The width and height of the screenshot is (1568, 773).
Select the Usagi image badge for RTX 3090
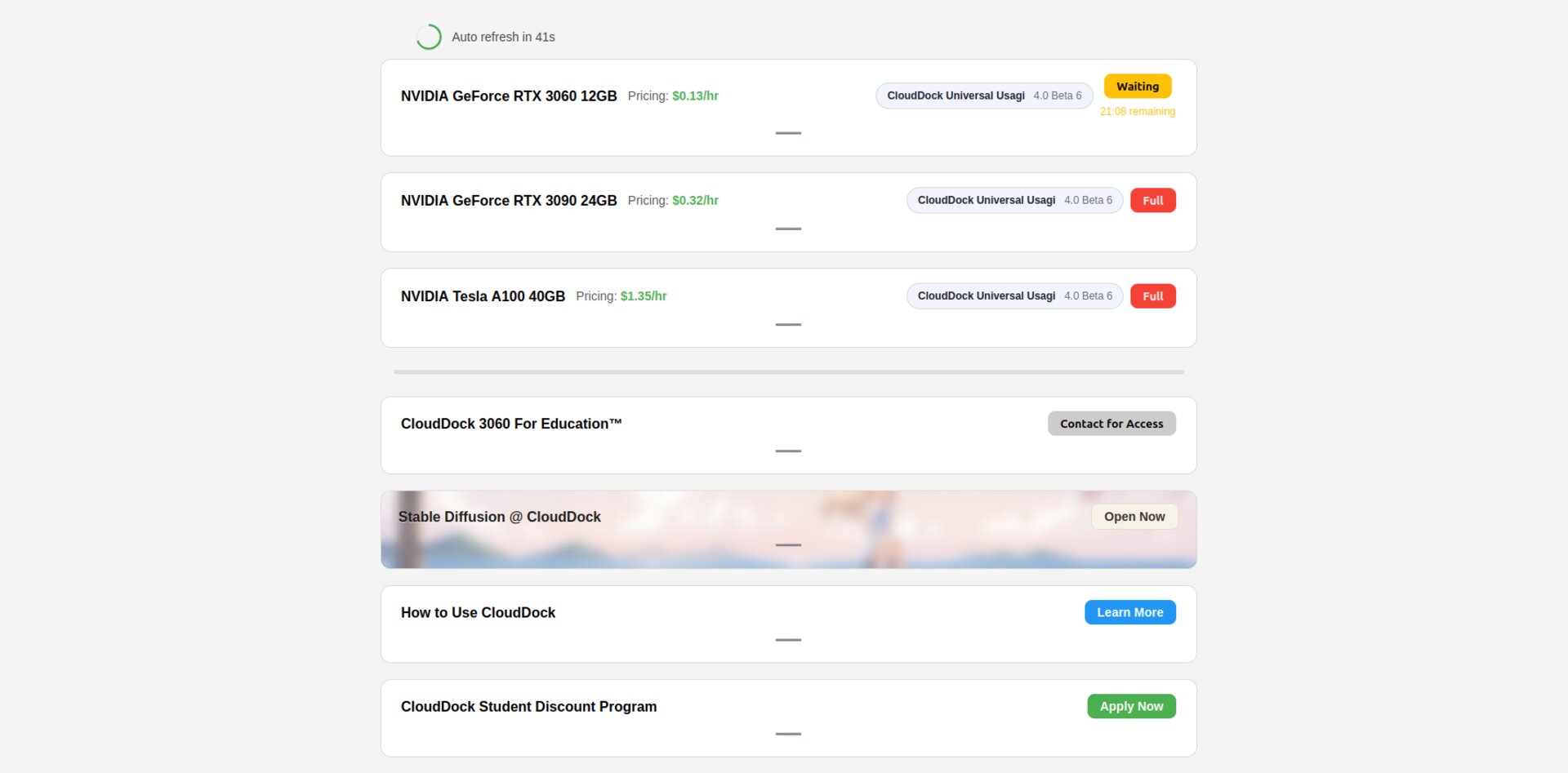click(1014, 200)
